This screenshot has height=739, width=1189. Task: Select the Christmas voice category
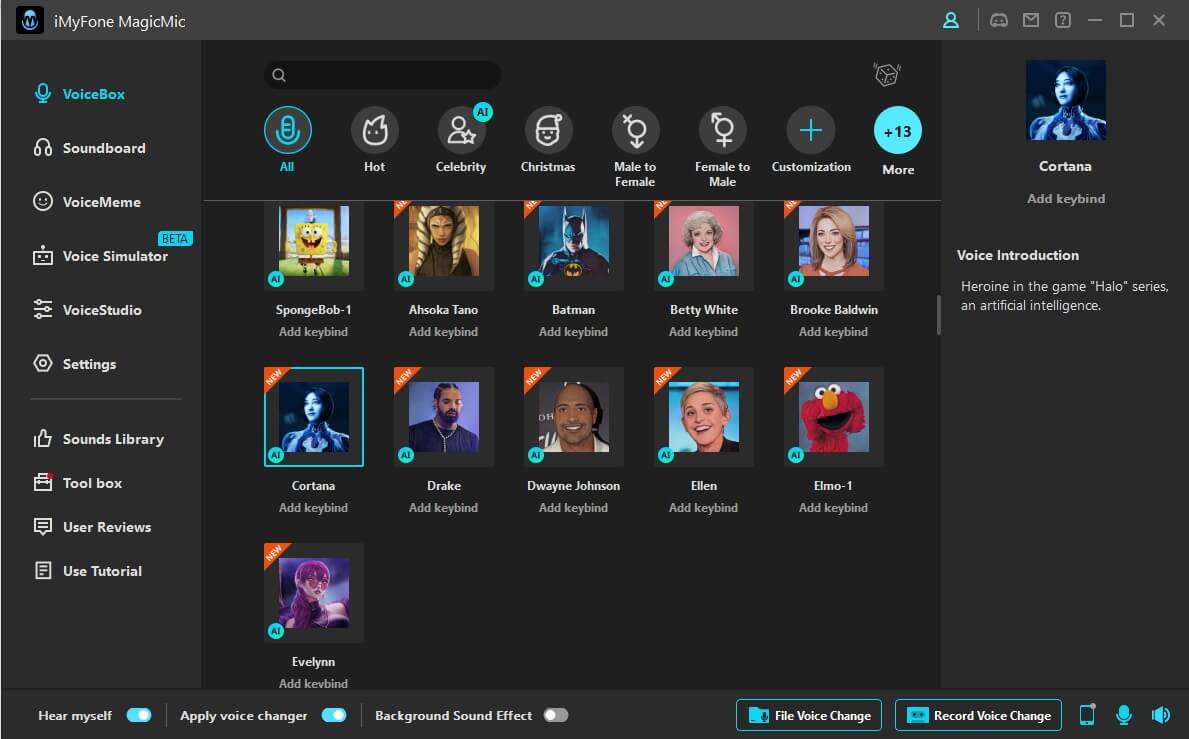[548, 130]
